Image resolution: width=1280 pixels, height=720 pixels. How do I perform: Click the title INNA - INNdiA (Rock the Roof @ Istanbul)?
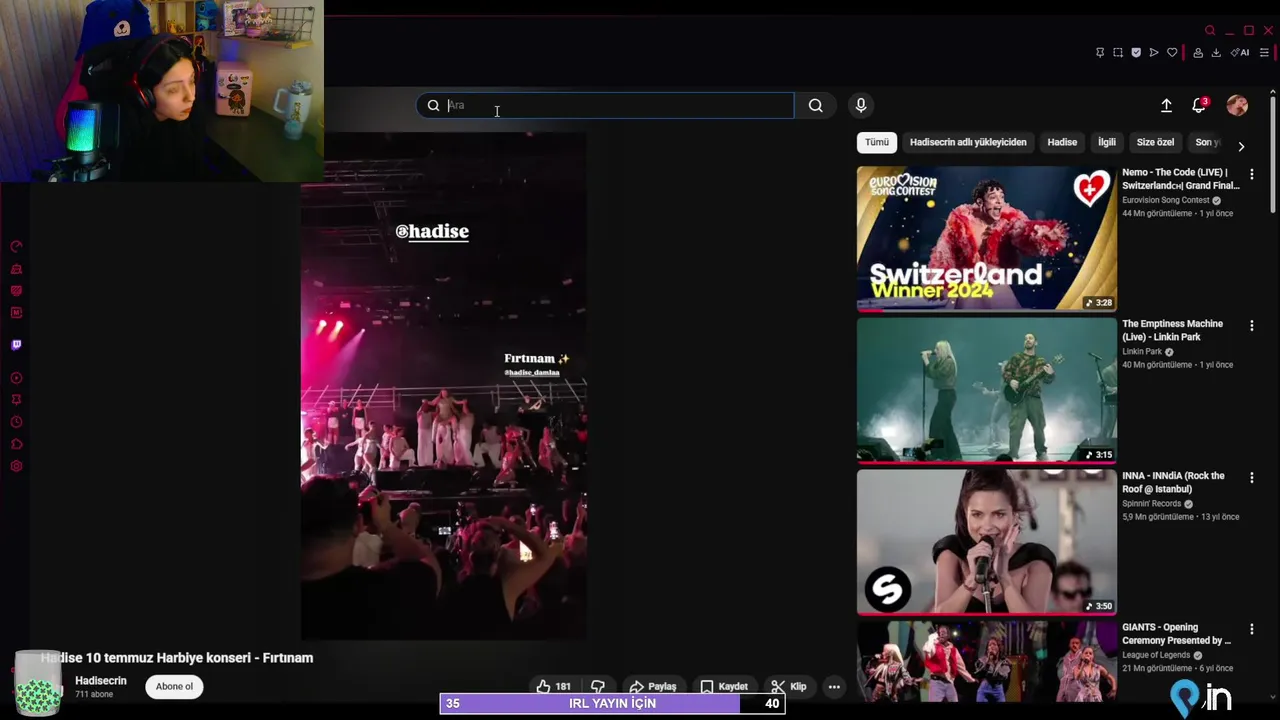[x=1173, y=482]
